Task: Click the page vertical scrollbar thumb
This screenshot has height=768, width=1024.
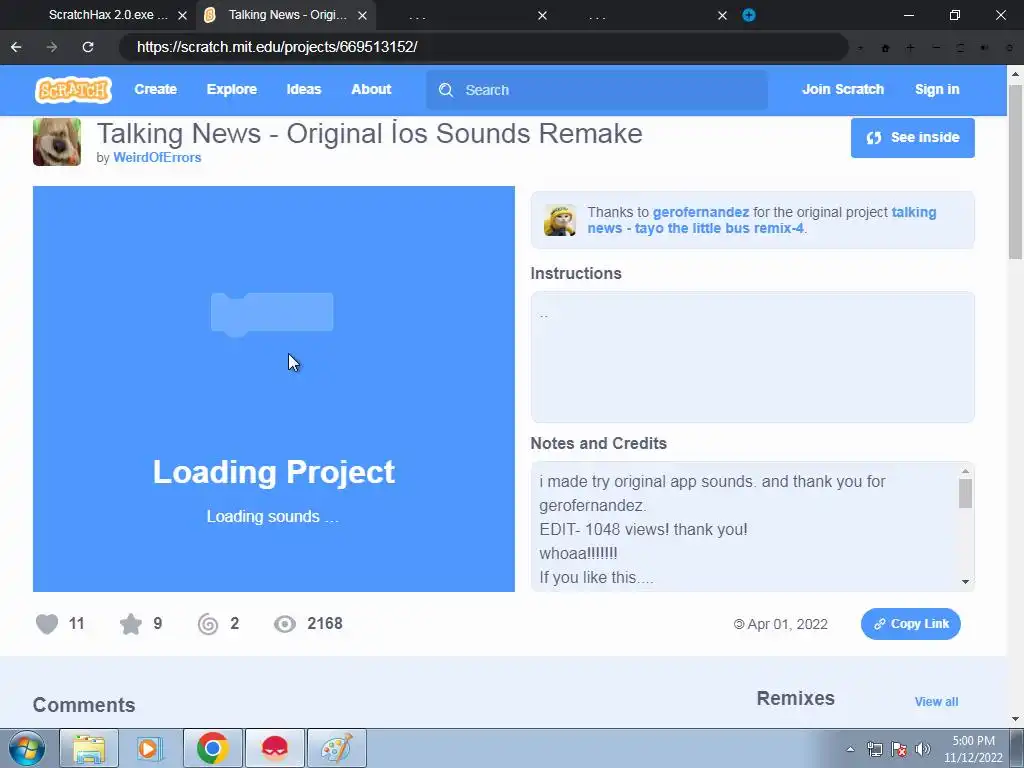Action: (x=1015, y=171)
